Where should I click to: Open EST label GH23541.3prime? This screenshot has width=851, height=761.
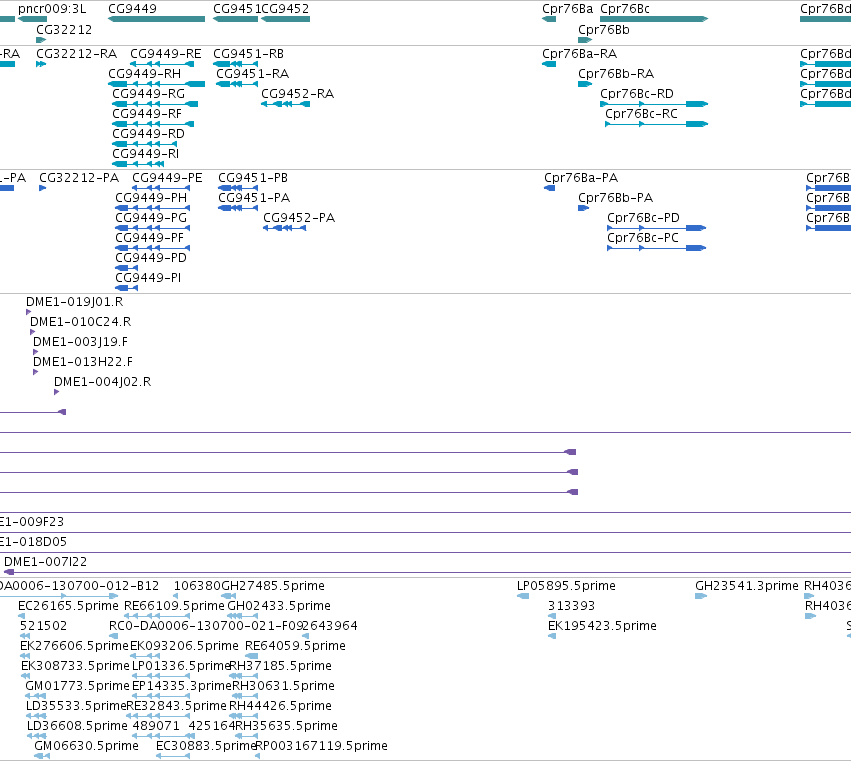(x=747, y=586)
